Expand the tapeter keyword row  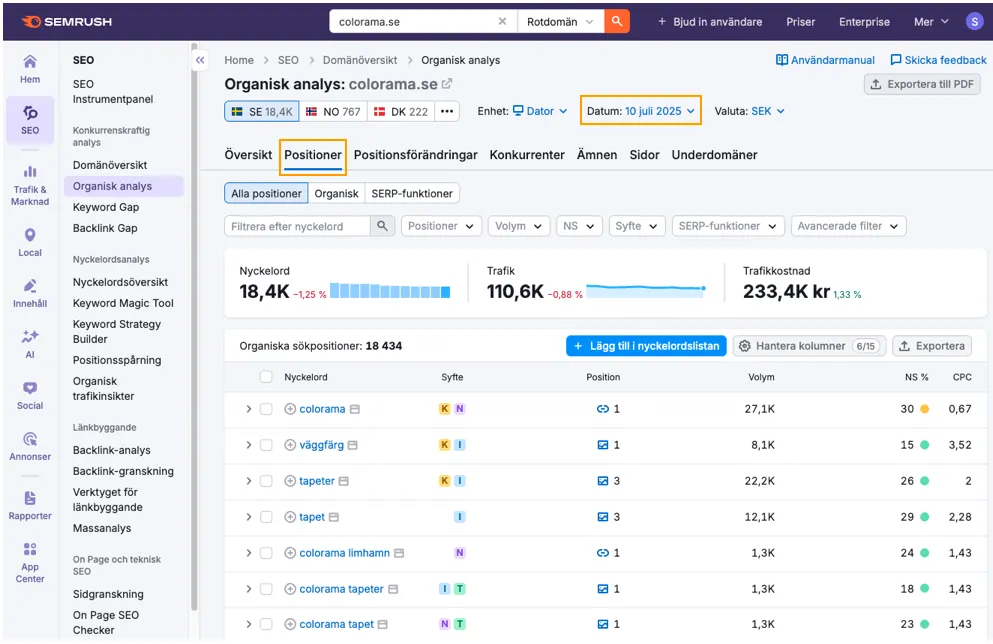click(249, 481)
